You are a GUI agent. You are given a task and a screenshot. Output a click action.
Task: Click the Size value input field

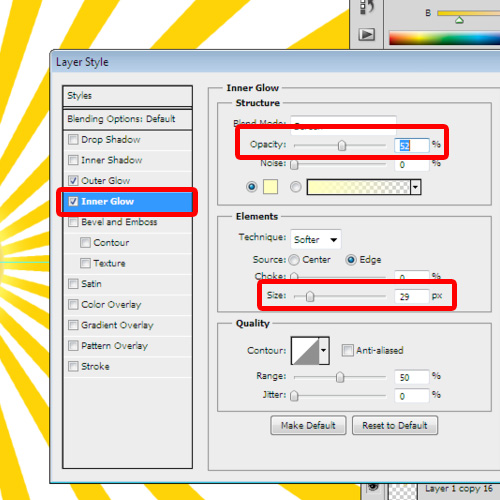click(411, 296)
